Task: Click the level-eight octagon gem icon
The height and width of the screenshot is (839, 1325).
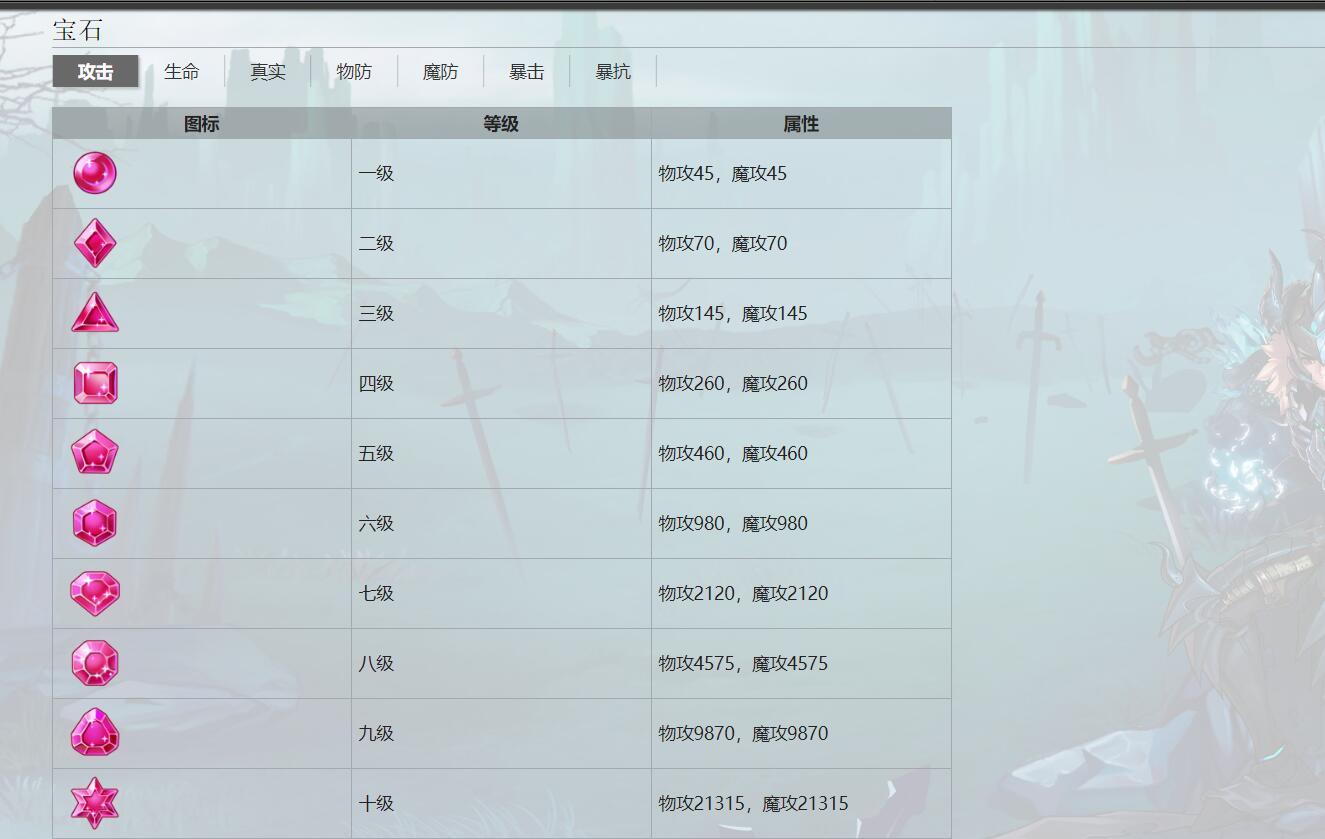Action: point(95,663)
